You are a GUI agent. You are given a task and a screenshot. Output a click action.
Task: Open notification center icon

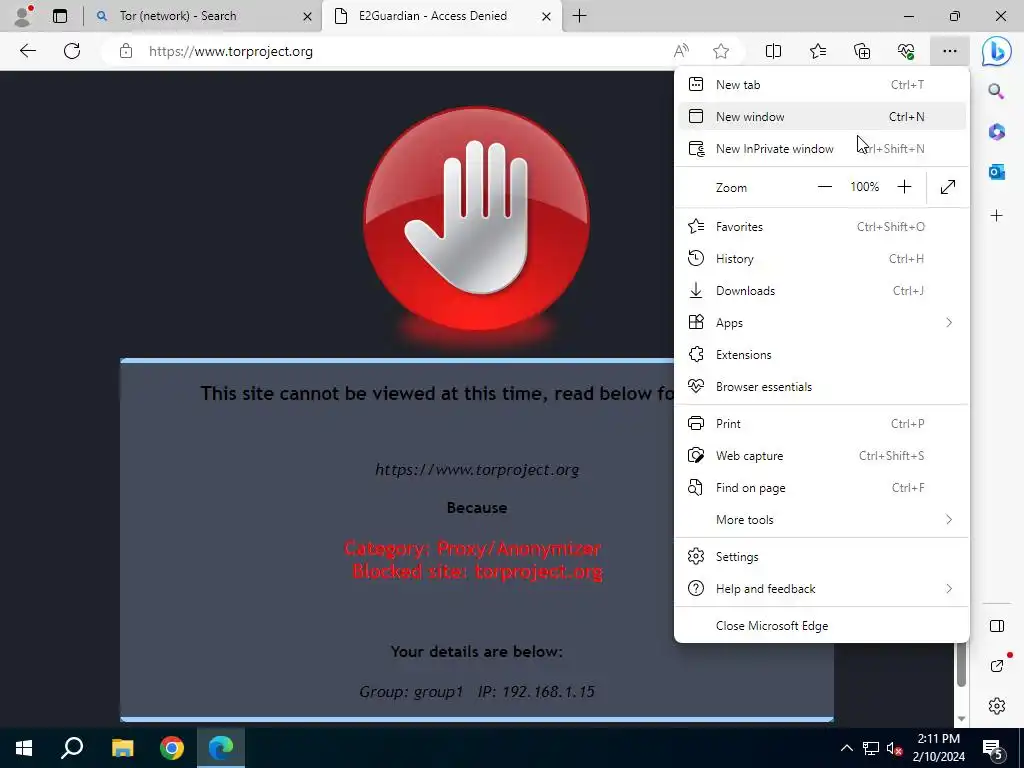(993, 748)
